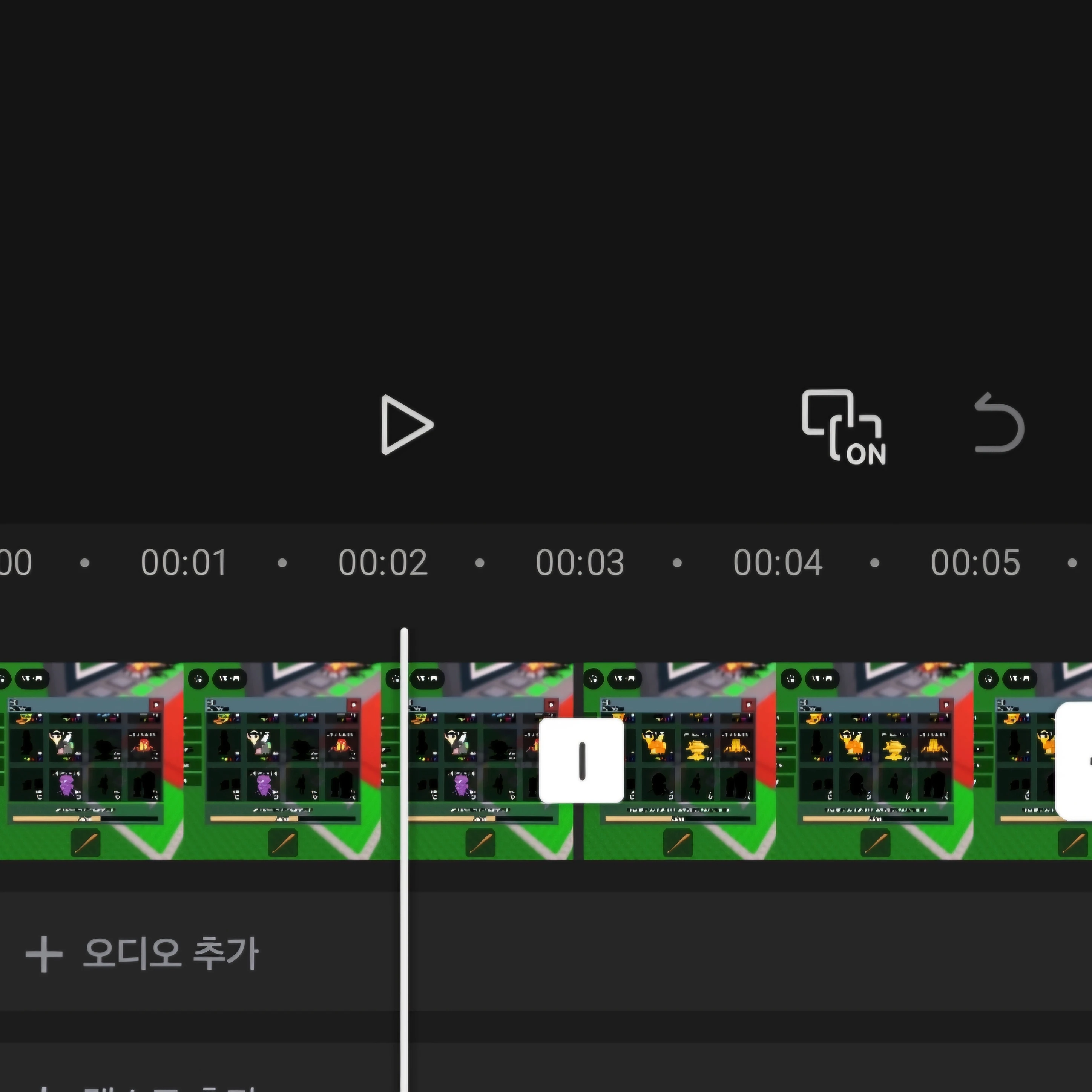Select the 00:05 time label
1092x1092 pixels.
click(x=975, y=562)
